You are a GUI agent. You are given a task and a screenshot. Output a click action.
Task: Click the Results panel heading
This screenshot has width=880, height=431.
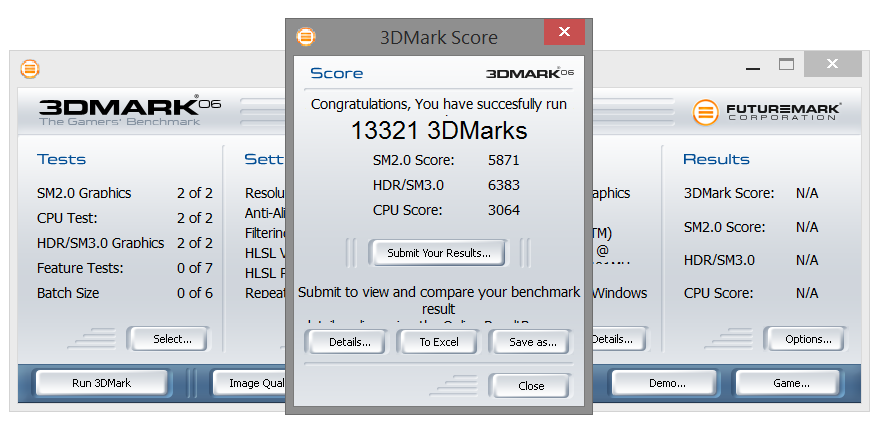click(x=716, y=159)
